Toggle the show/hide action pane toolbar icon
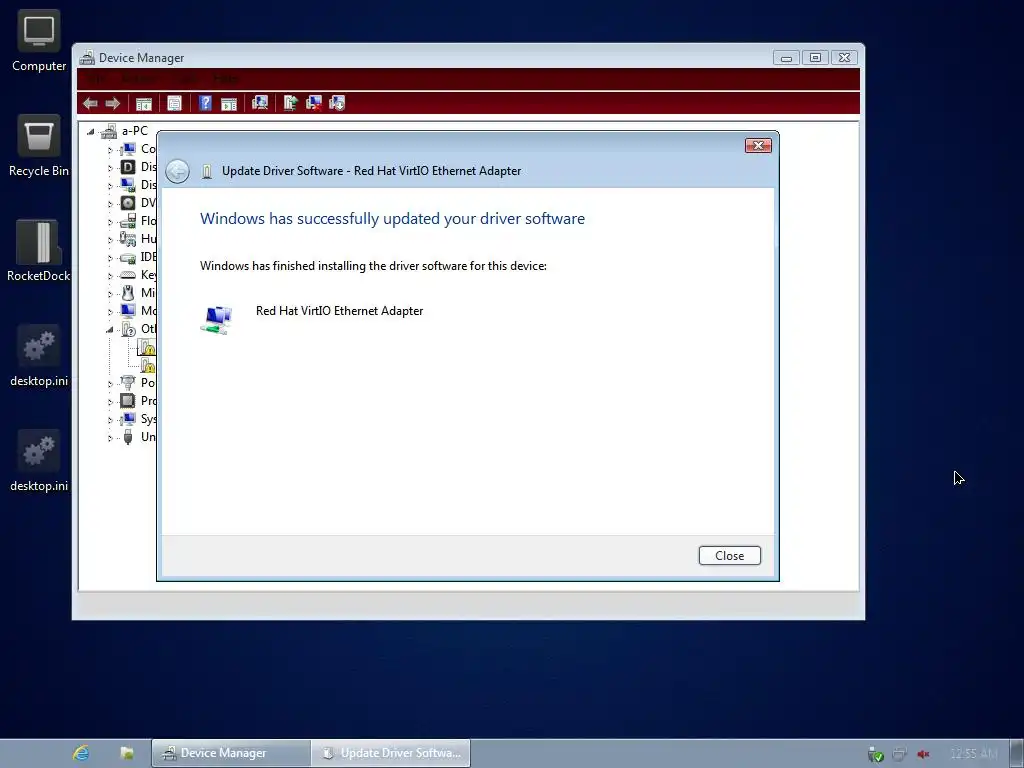The height and width of the screenshot is (768, 1024). coord(229,103)
